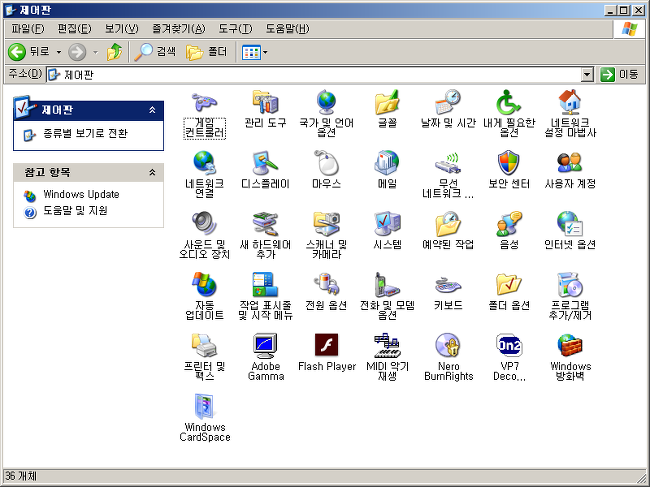Image resolution: width=650 pixels, height=487 pixels.
Task: Click the 뒤로 back button
Action: tap(30, 52)
